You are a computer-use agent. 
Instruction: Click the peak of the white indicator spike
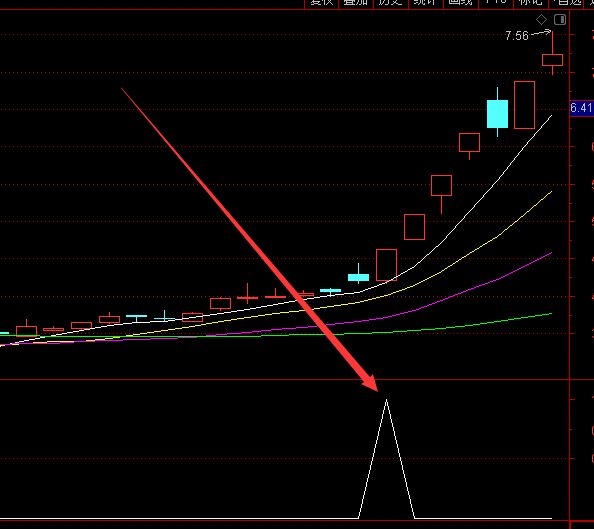pos(386,400)
